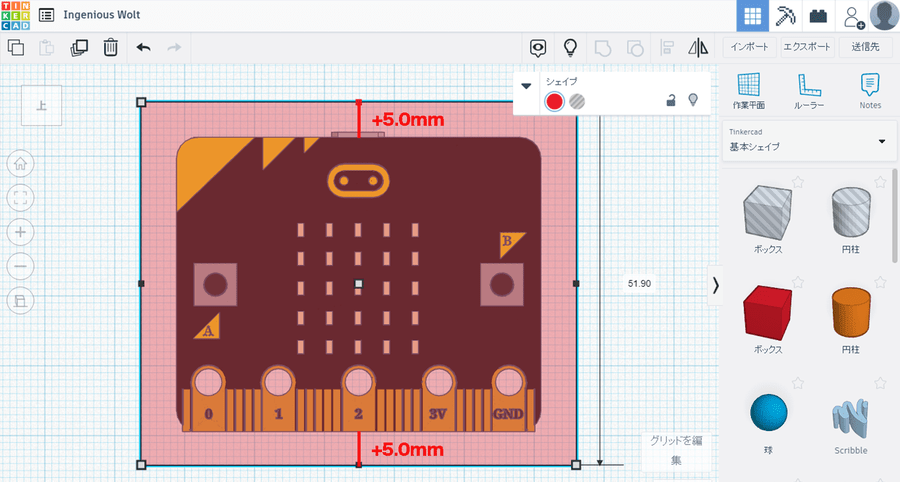Screen dimensions: 900x482
Task: Collapse the shapes panel chevron
Action: point(715,285)
